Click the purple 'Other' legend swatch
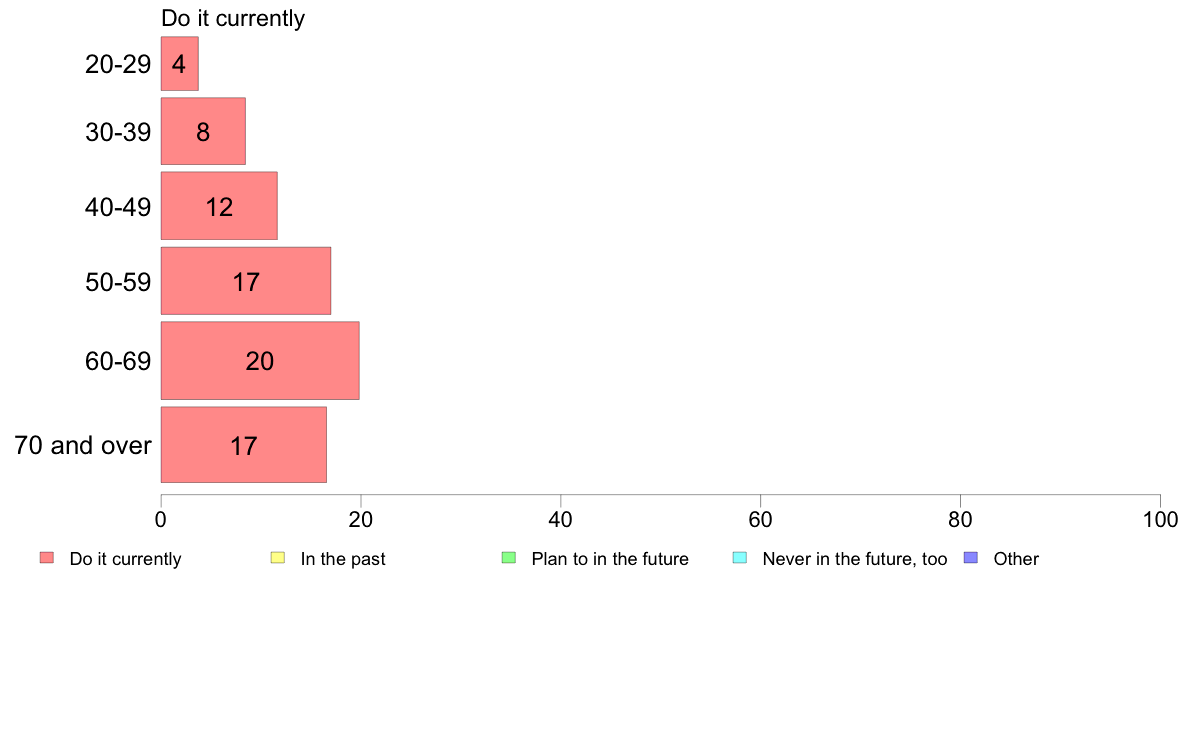 point(971,558)
